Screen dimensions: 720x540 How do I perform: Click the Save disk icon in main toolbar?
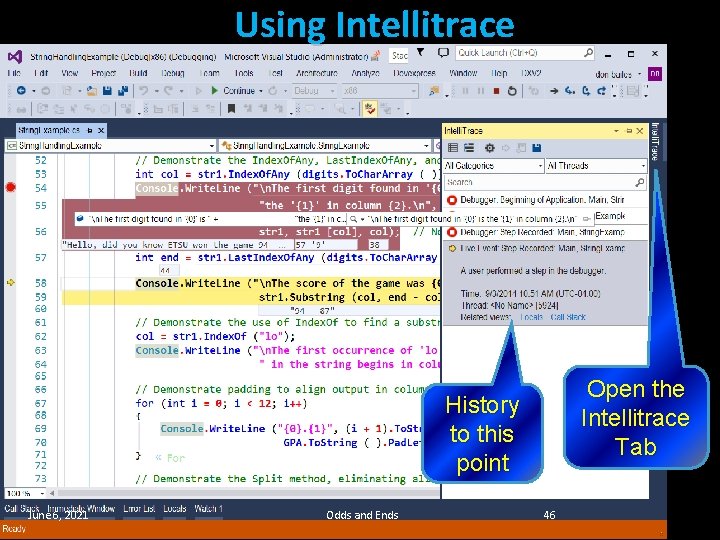coord(107,91)
